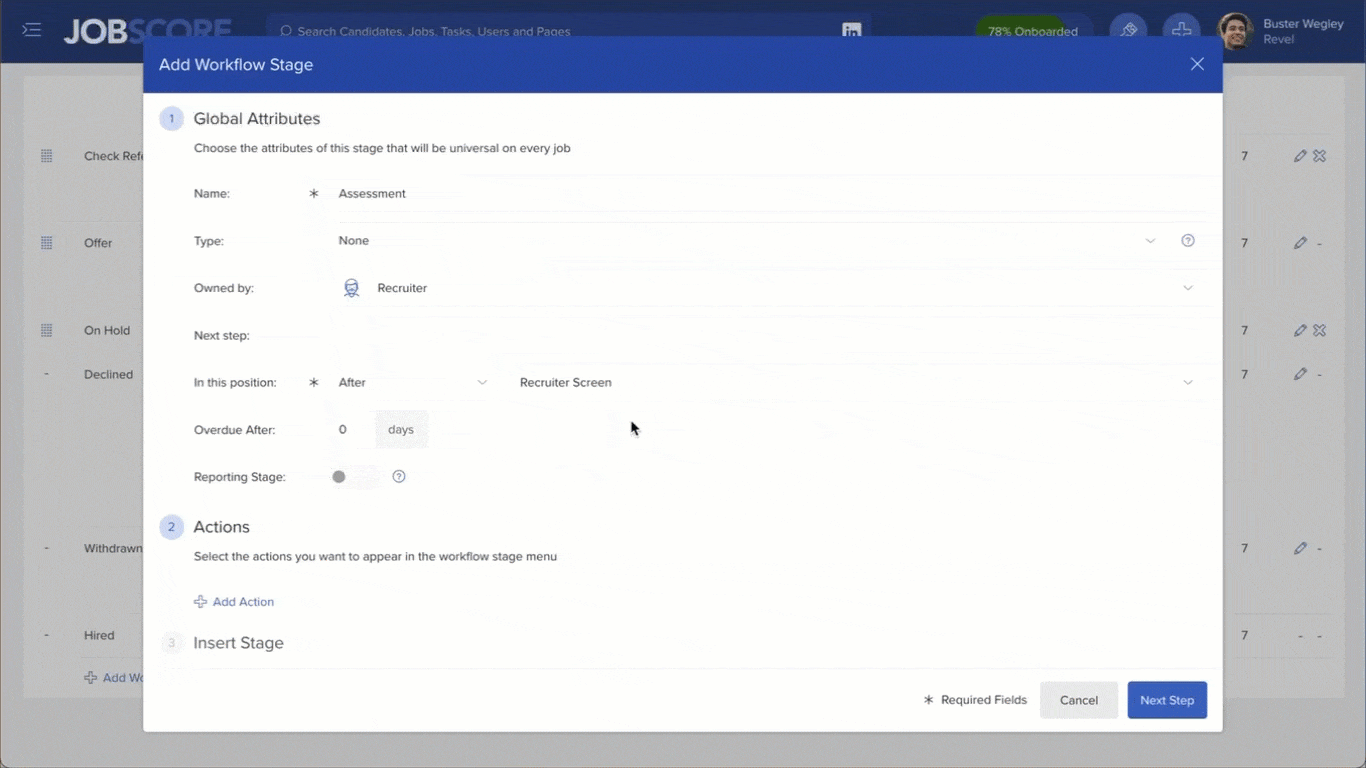Click the edit pencil in Check References row
The height and width of the screenshot is (768, 1366).
(x=1300, y=156)
